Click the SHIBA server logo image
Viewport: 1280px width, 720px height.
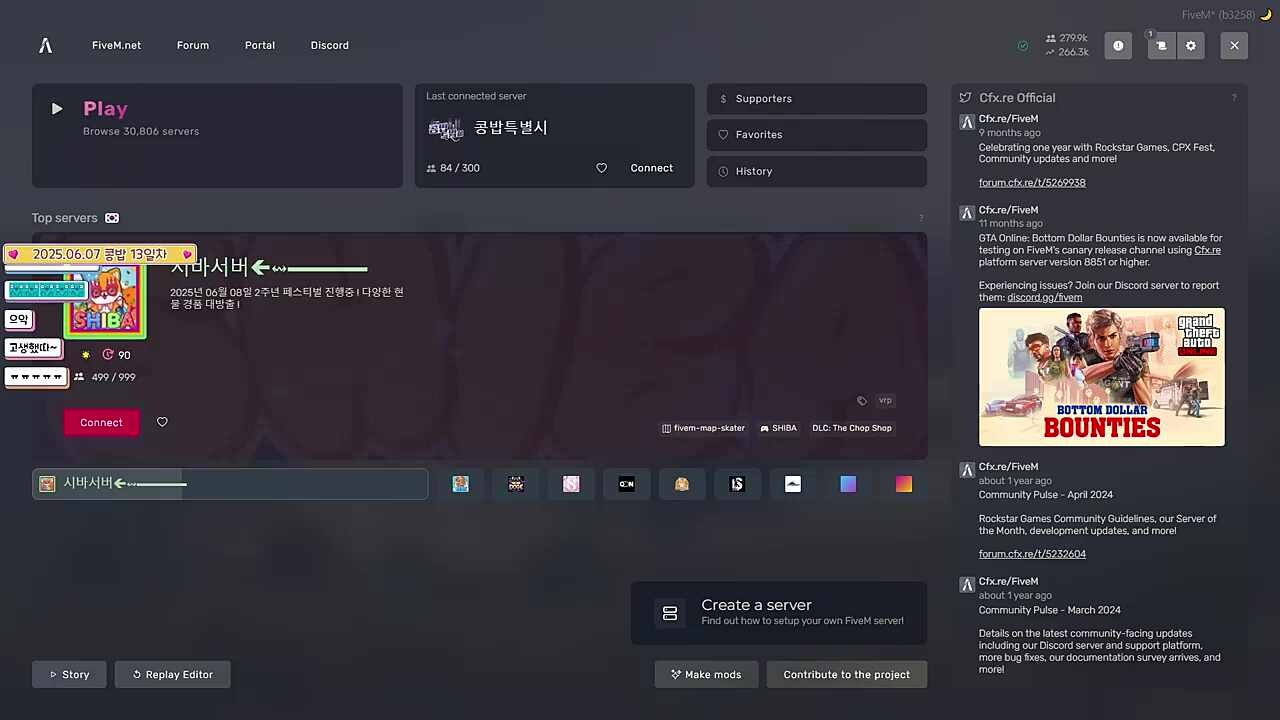(x=105, y=301)
